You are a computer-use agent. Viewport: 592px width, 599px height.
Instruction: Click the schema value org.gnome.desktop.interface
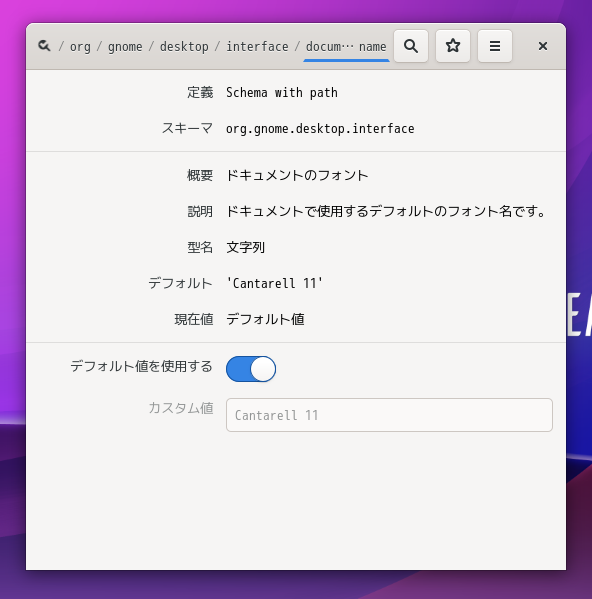tap(320, 129)
